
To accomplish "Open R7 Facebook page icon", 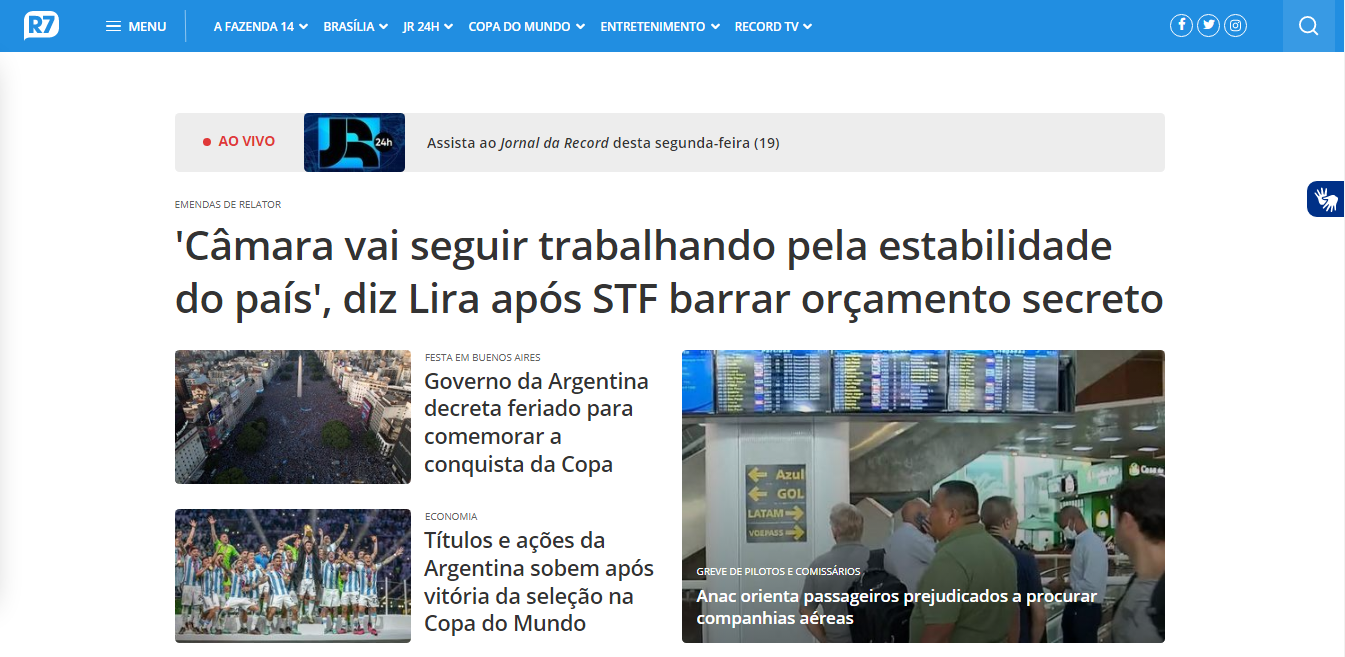I will click(x=1181, y=26).
